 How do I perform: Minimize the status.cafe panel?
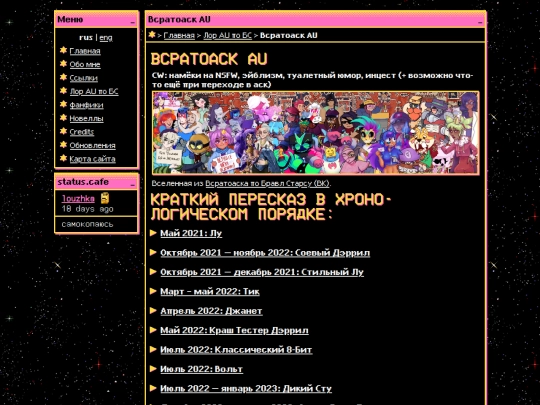click(x=133, y=185)
